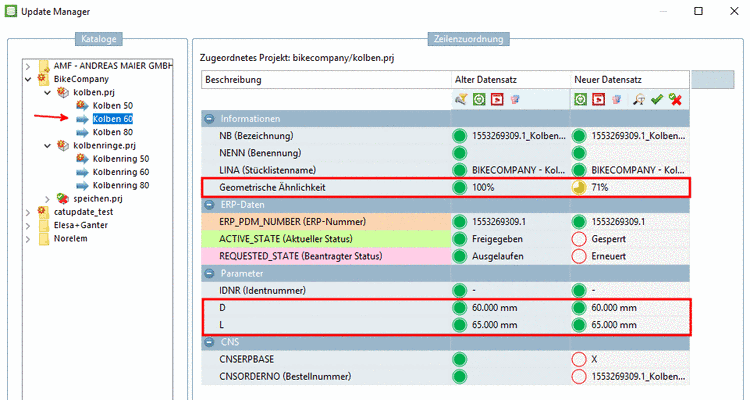The width and height of the screenshot is (750, 400).
Task: Expand the speichen.prj tree node
Action: click(47, 199)
